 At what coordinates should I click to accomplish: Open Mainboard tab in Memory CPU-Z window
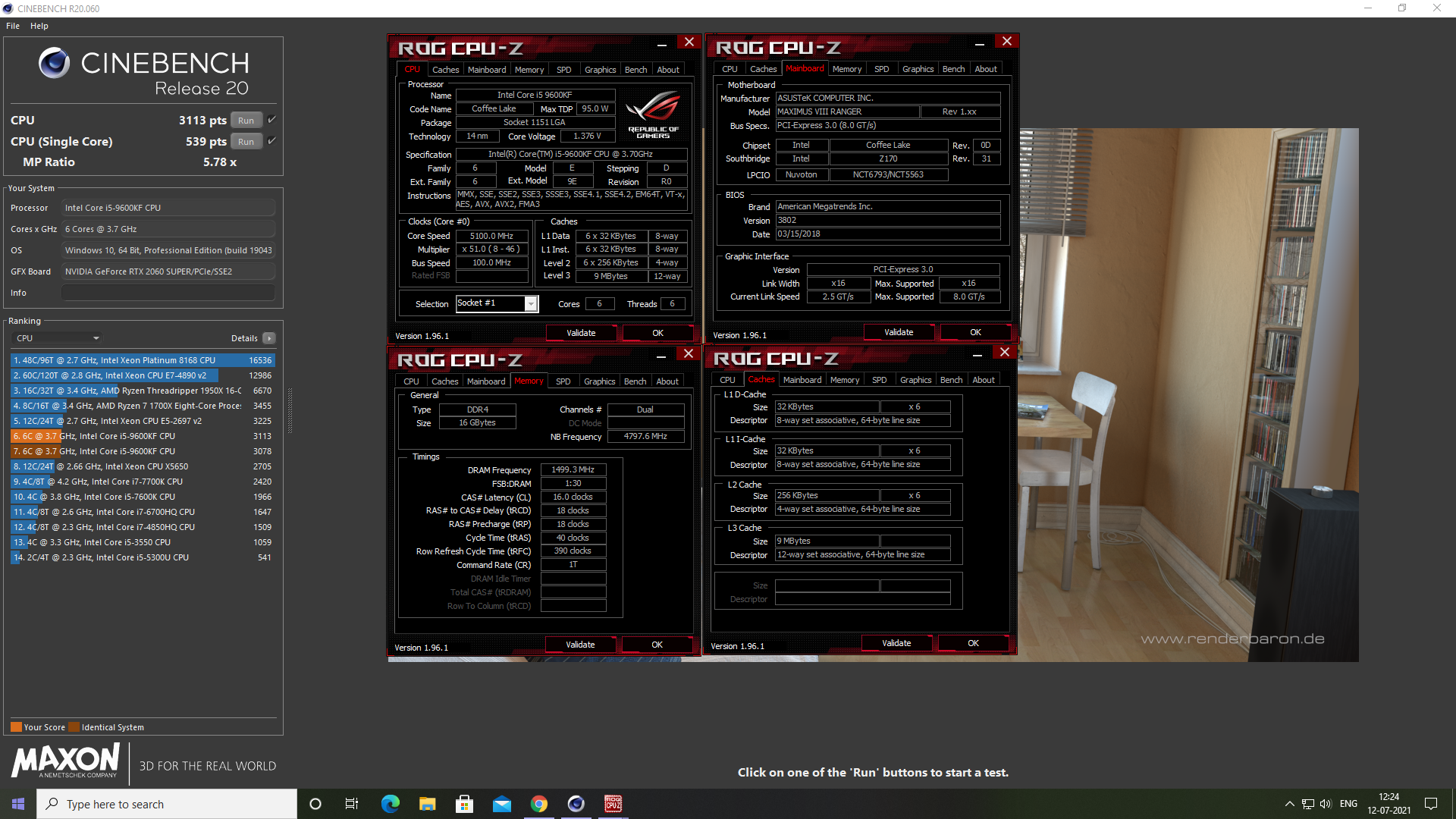[x=486, y=381]
